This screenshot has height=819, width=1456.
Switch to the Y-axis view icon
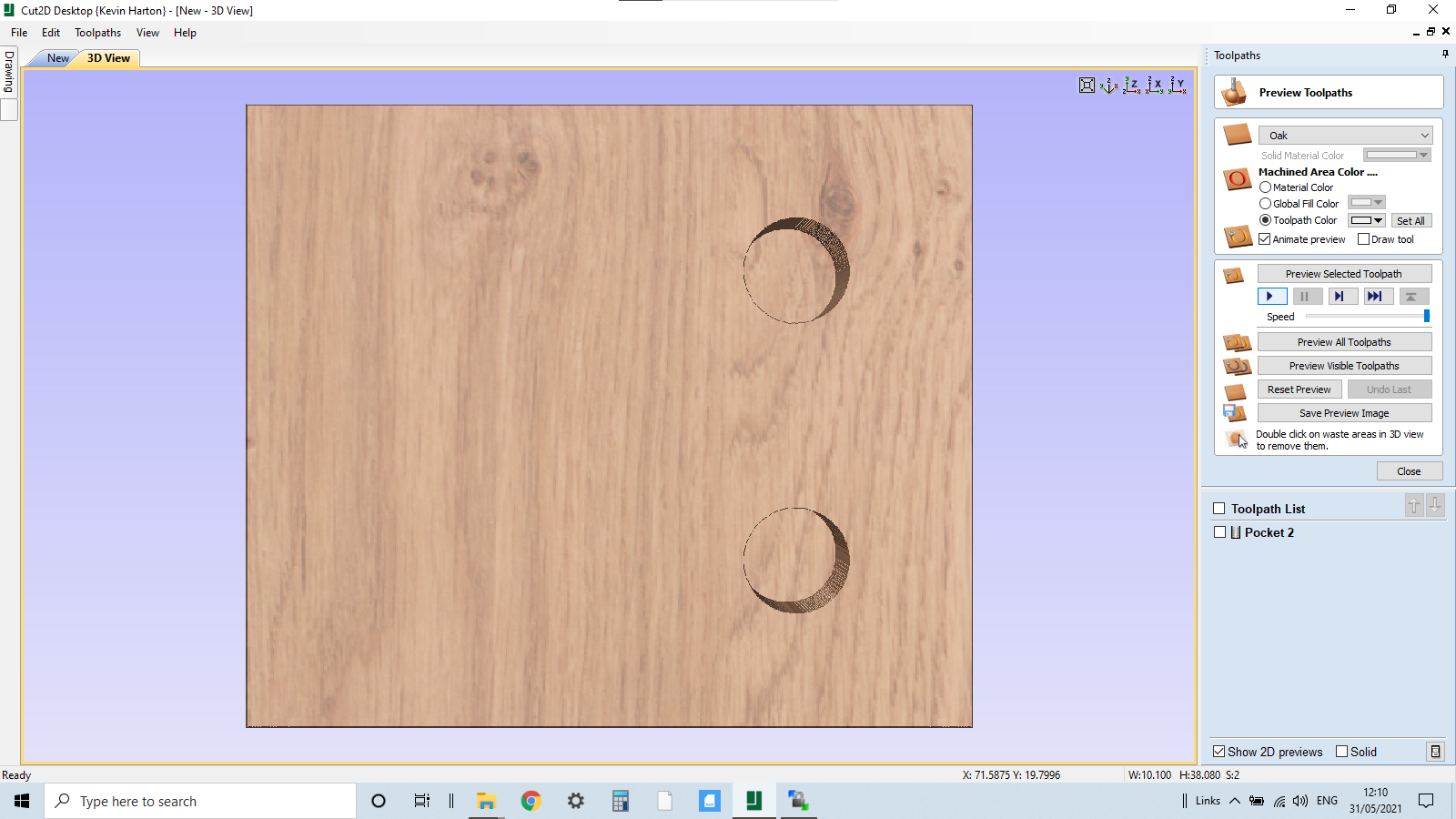tap(1177, 85)
